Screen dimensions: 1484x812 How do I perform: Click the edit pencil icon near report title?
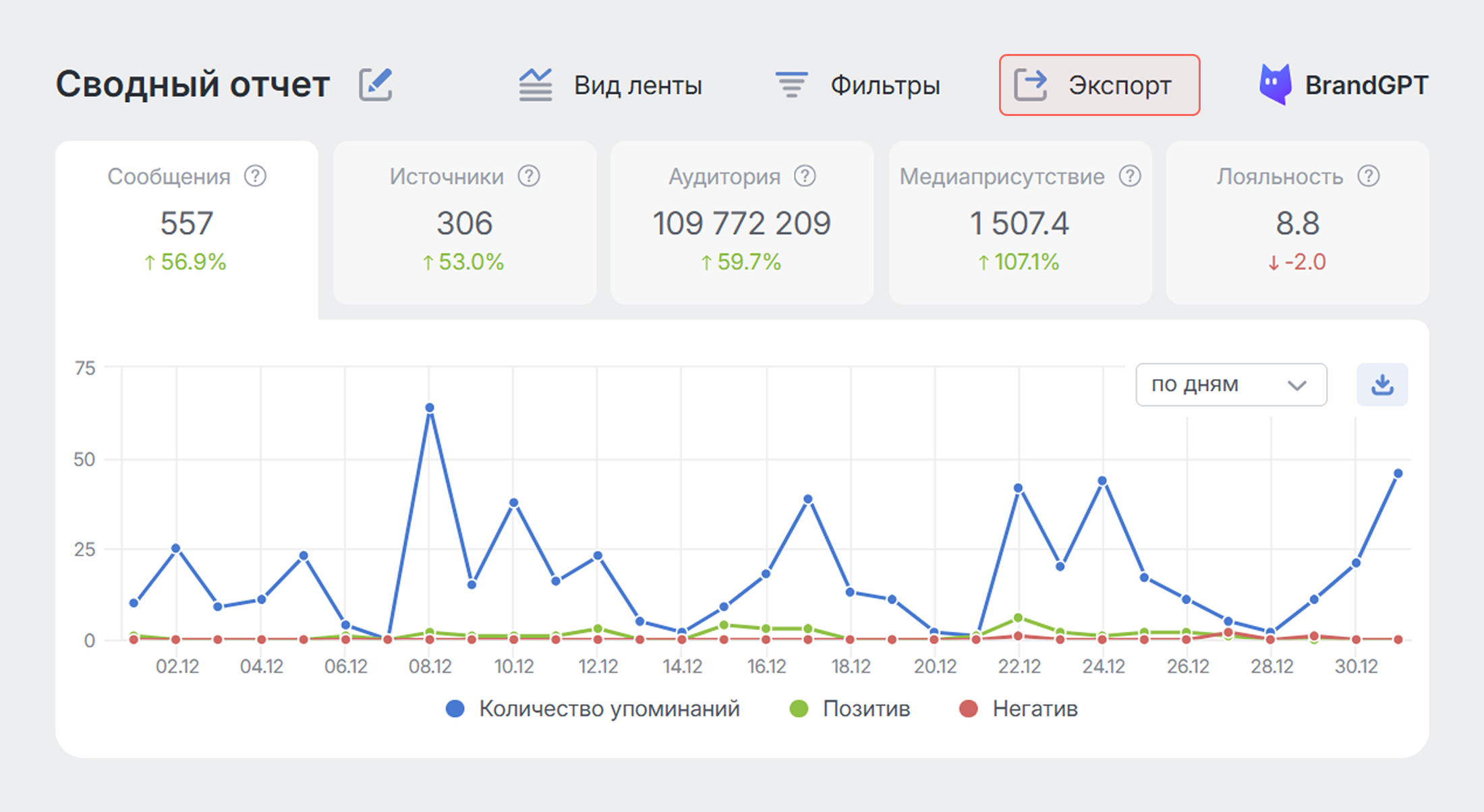(x=376, y=84)
